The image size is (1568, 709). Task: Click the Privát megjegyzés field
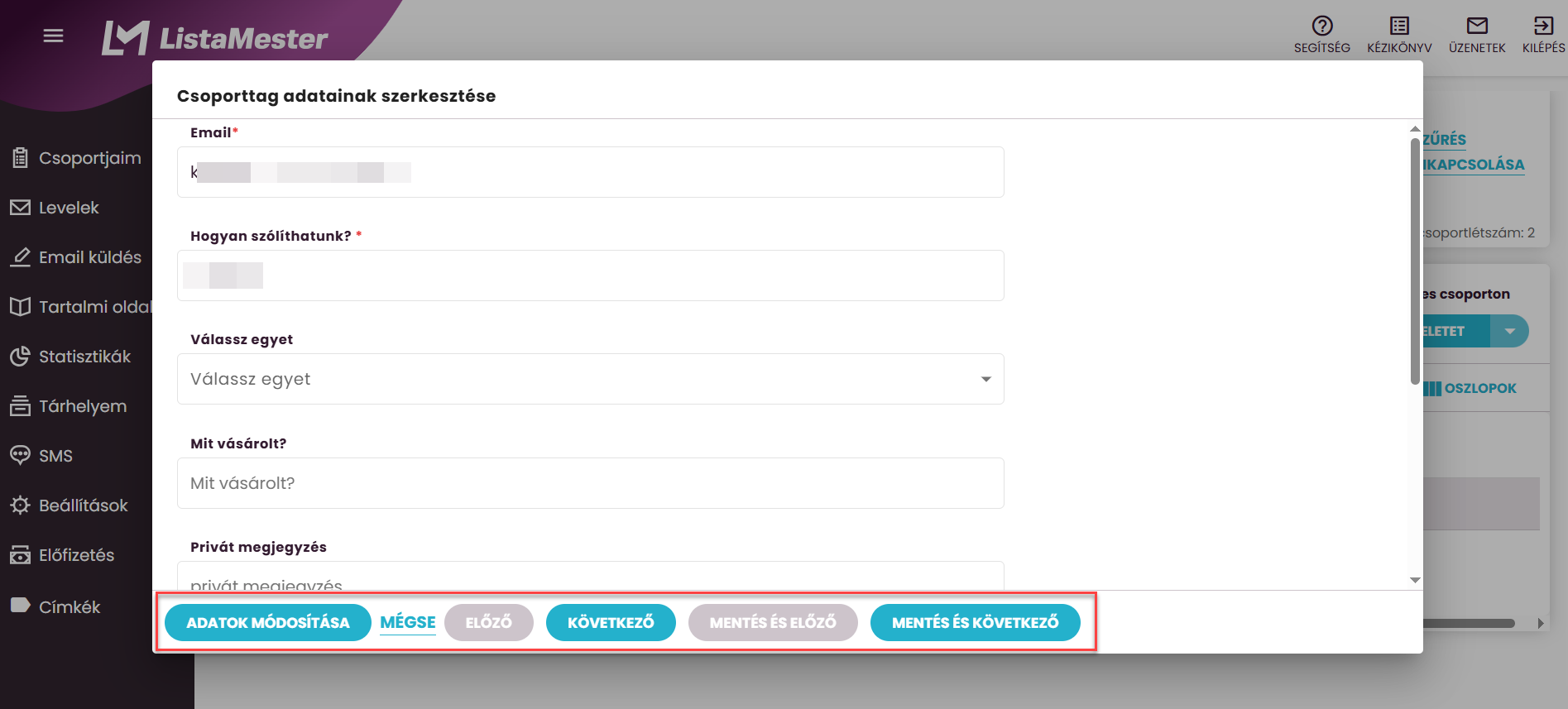click(591, 576)
